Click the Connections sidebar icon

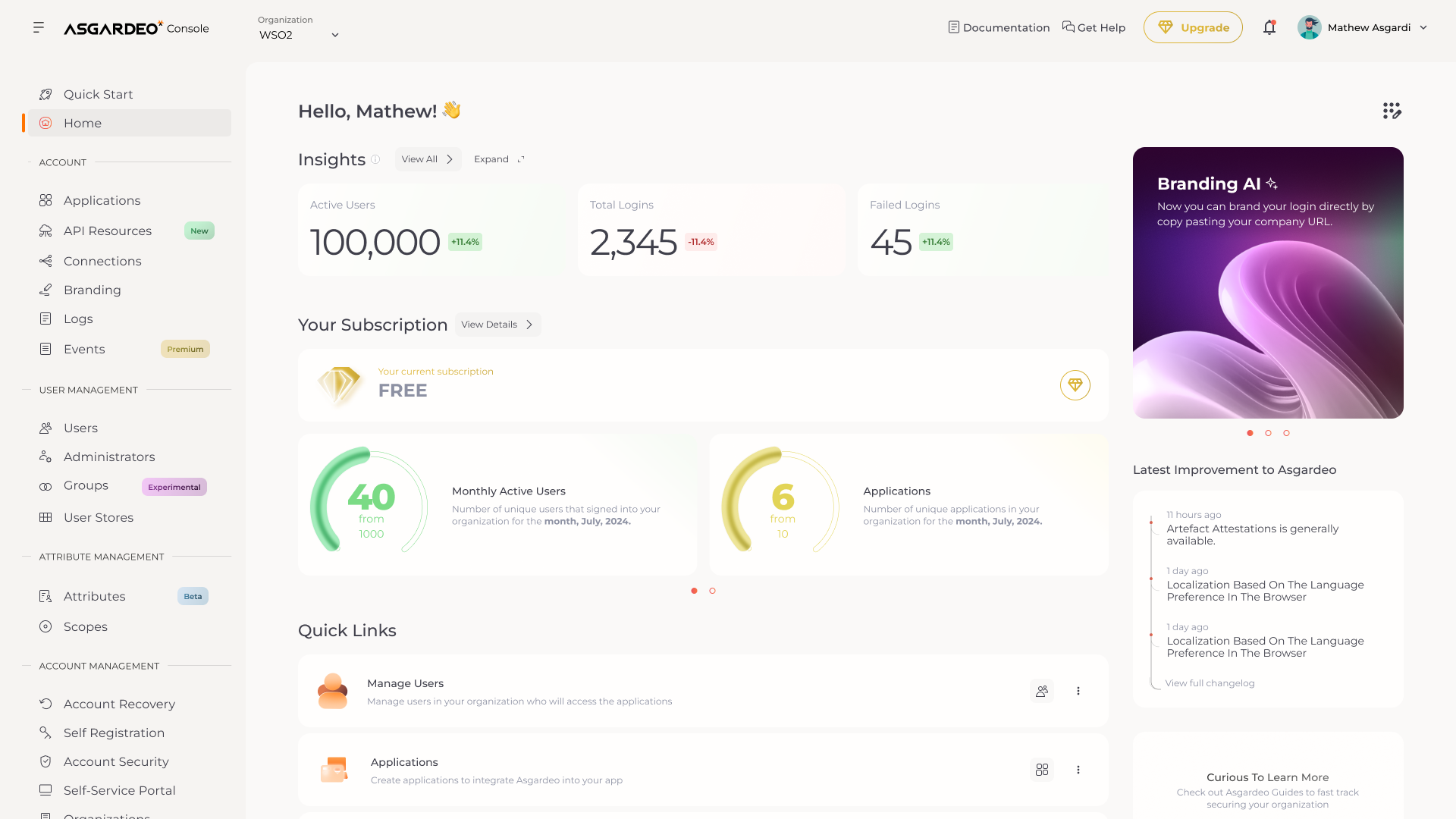click(45, 262)
